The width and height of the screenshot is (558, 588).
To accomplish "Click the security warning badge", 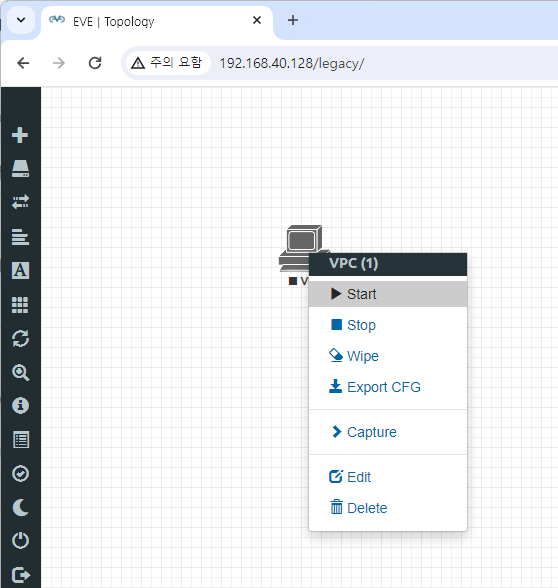I will tap(167, 63).
